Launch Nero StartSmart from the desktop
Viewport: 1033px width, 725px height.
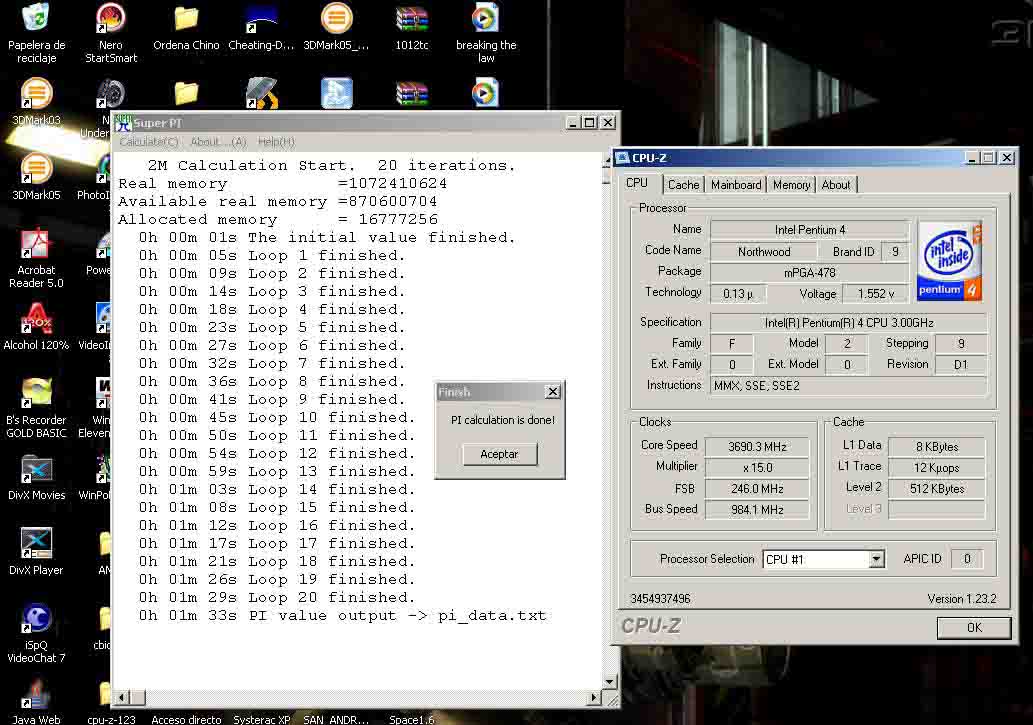pos(110,20)
